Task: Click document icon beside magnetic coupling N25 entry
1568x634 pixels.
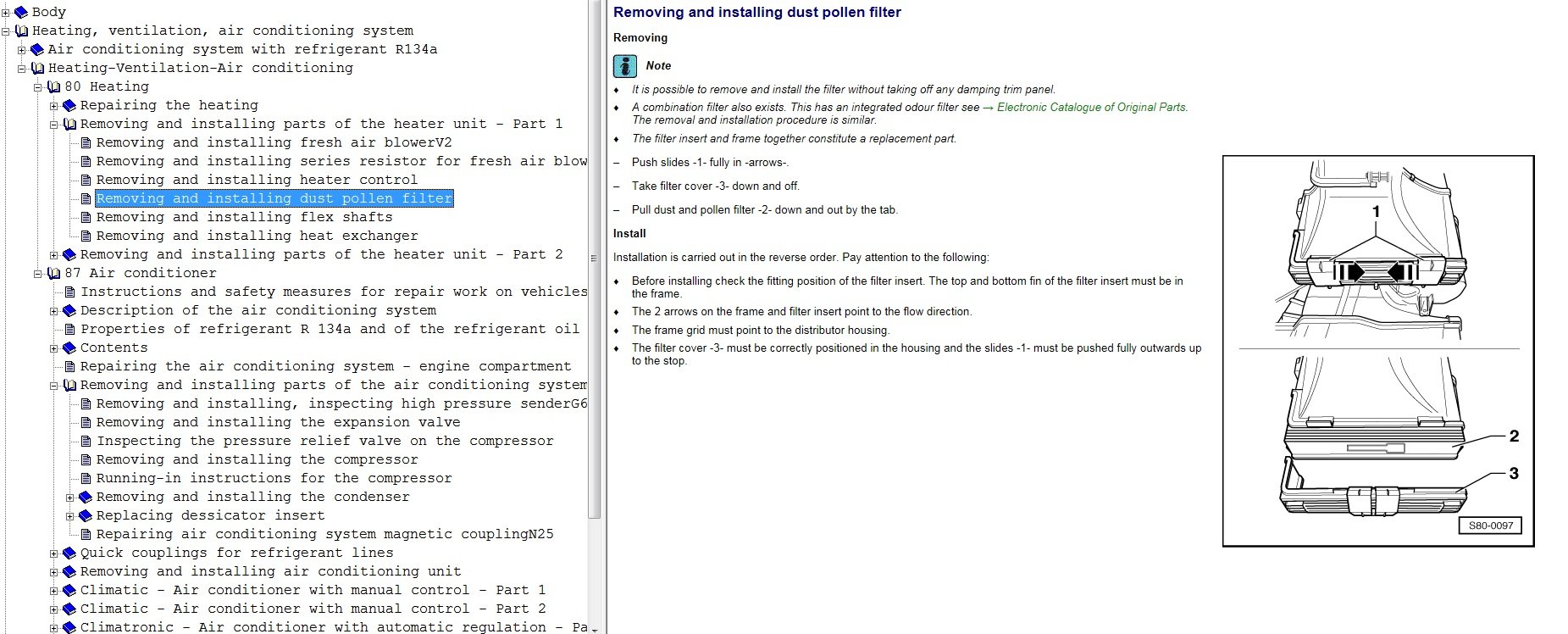Action: click(x=86, y=535)
